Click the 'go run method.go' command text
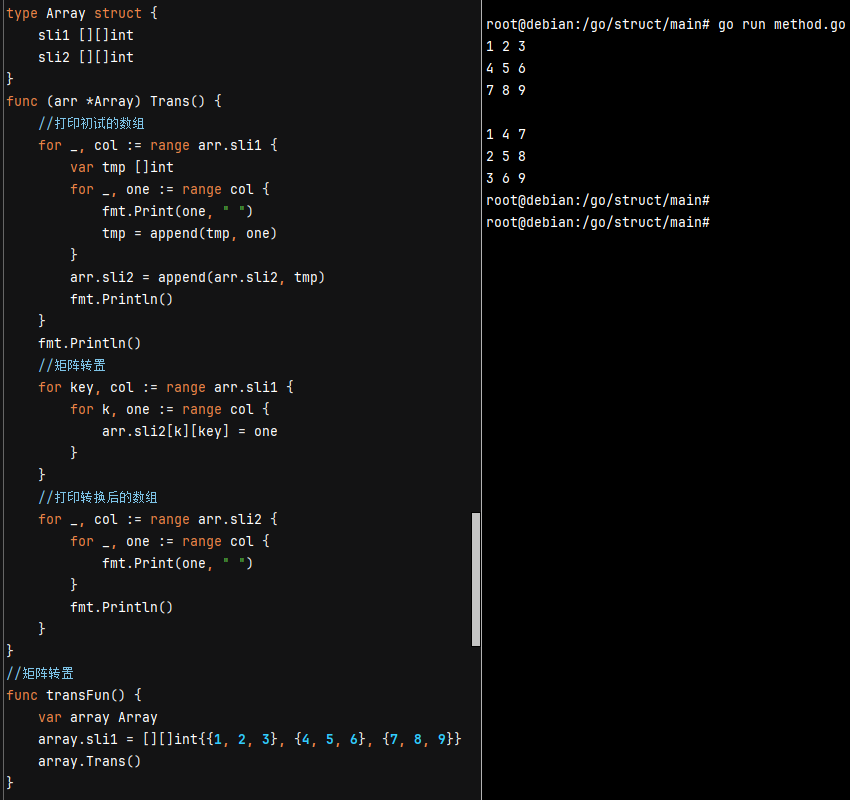 point(781,24)
